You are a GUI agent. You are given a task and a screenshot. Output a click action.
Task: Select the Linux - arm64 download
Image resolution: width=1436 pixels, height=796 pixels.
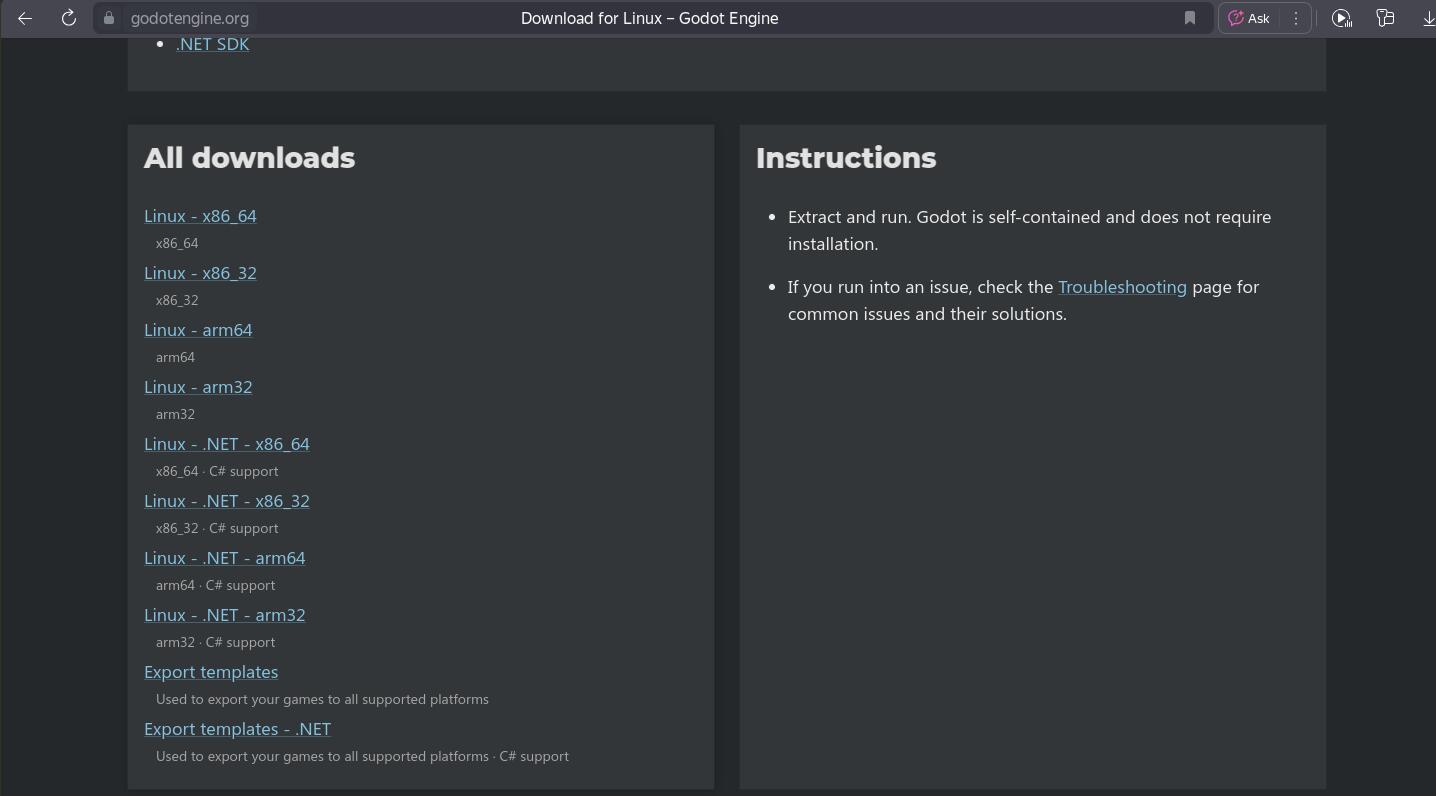198,330
